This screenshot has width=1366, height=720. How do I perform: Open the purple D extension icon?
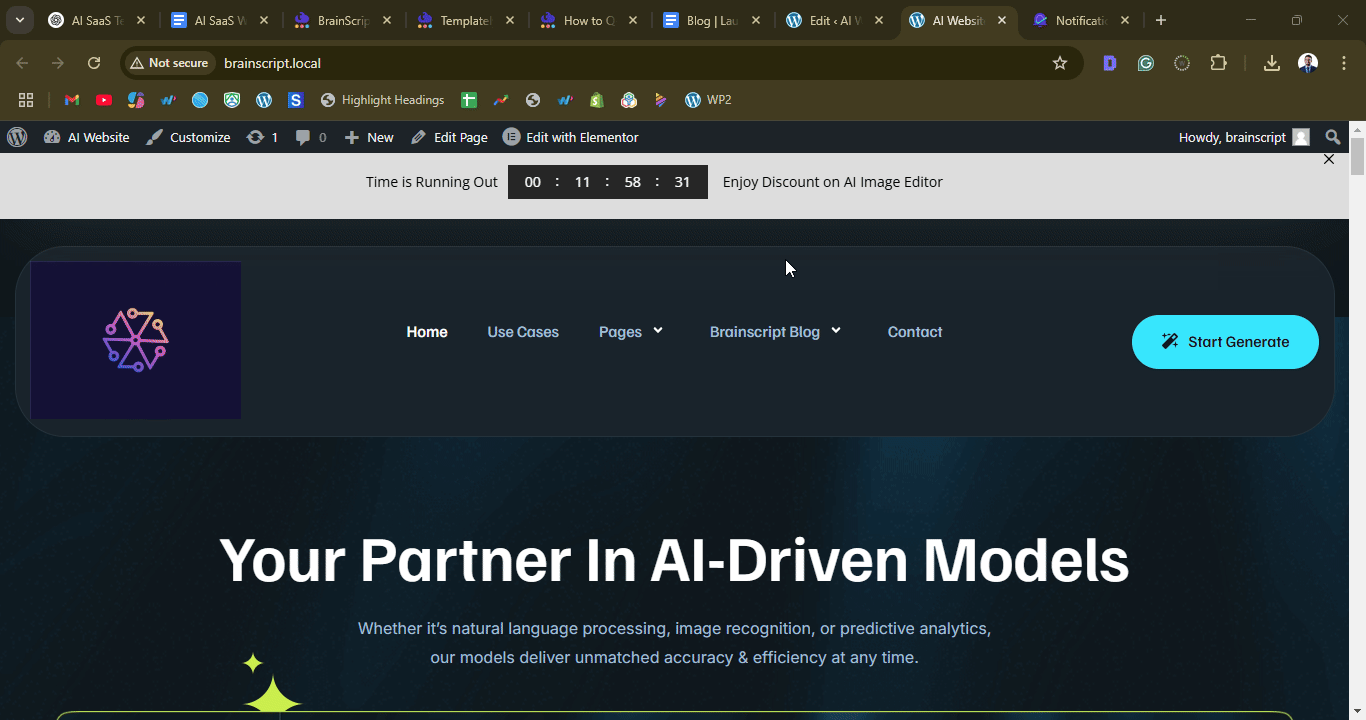click(1110, 63)
